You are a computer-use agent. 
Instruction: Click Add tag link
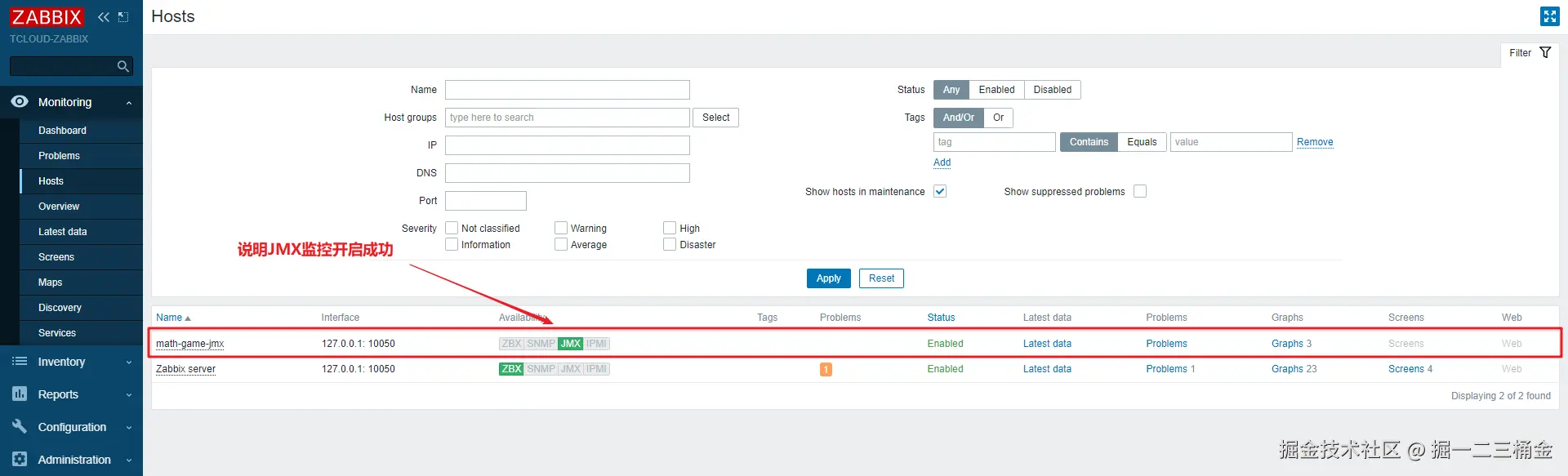[x=942, y=162]
